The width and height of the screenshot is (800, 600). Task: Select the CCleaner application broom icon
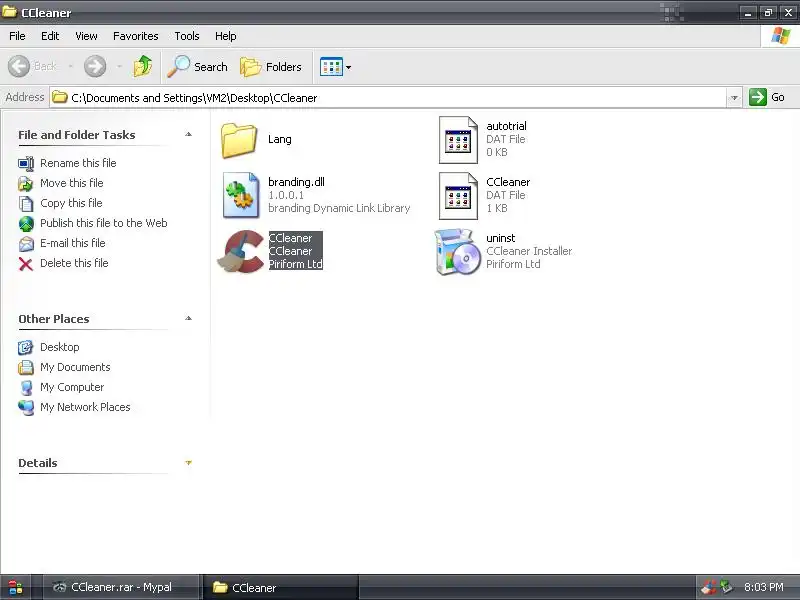tap(241, 252)
